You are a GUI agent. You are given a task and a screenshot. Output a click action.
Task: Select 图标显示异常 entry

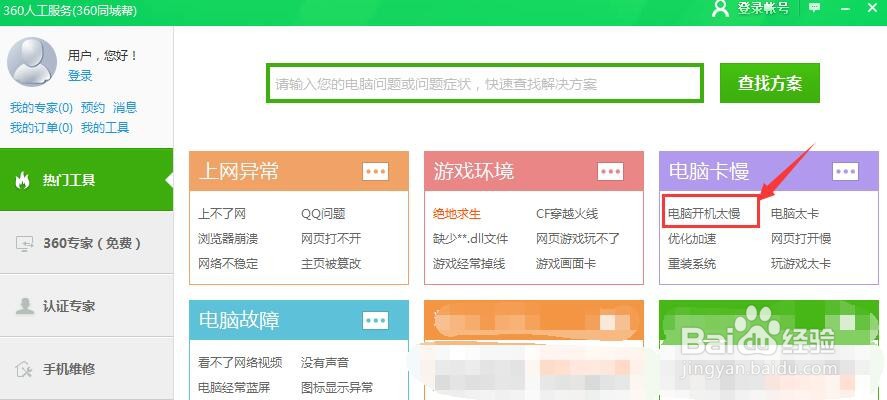tap(337, 388)
